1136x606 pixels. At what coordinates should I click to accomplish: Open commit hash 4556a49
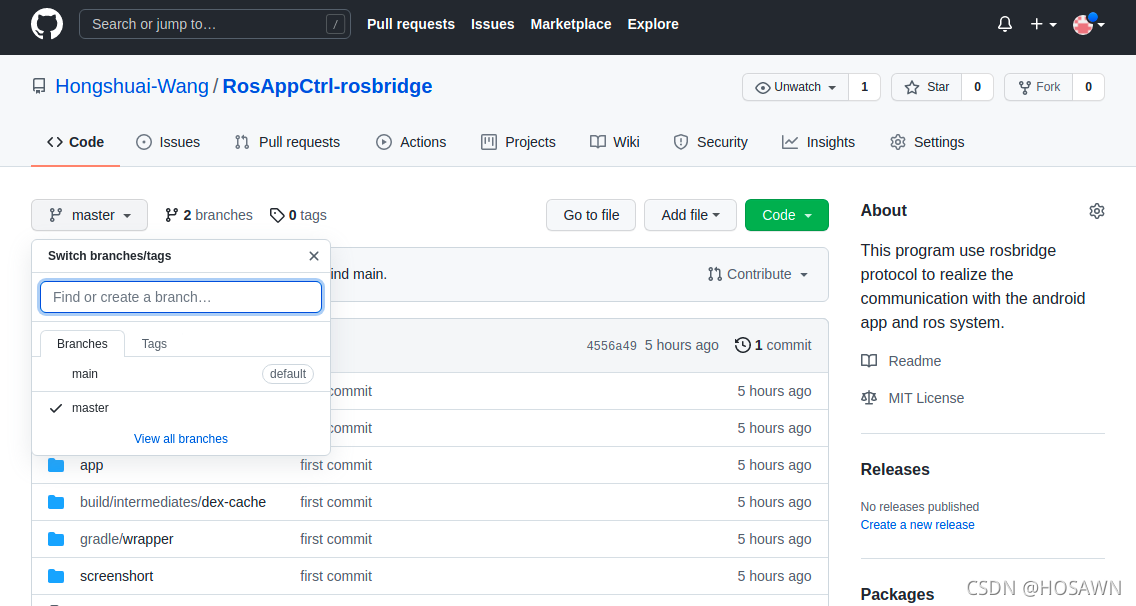[611, 346]
